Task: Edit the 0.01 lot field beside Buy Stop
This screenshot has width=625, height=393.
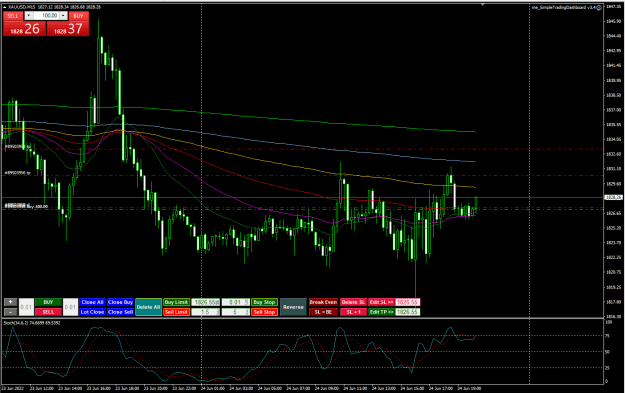Action: click(236, 302)
